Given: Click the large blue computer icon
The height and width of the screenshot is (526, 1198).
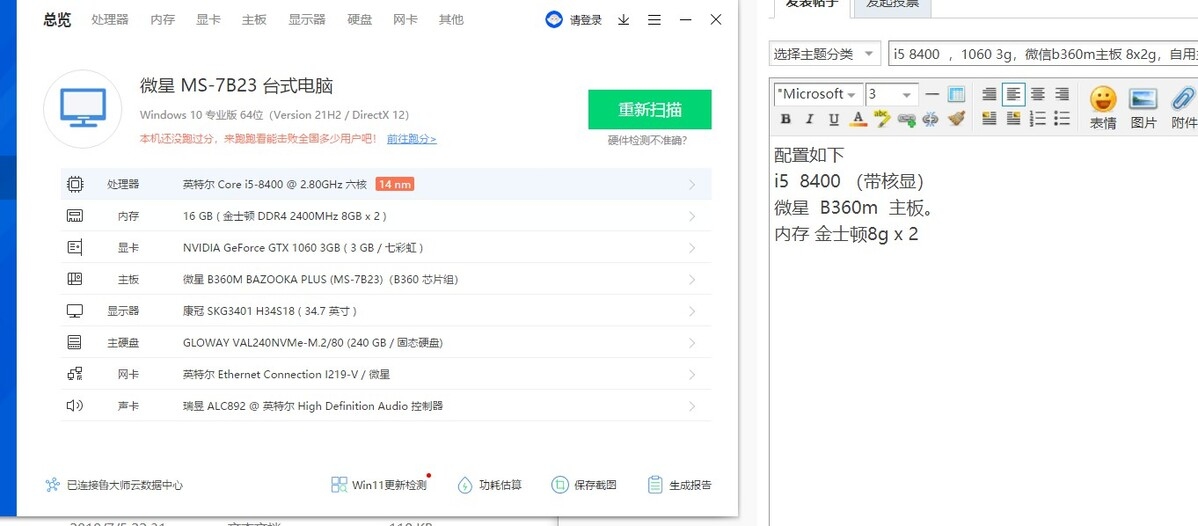Looking at the screenshot, I should (x=83, y=109).
